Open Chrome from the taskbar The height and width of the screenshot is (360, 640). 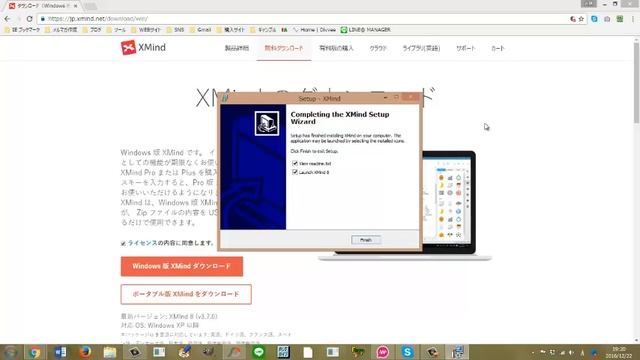[35, 352]
